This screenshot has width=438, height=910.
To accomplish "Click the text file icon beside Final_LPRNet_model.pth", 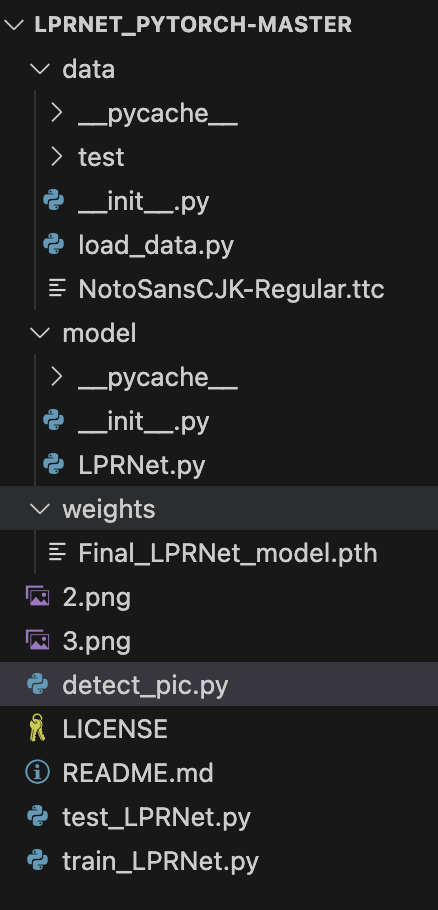I will pos(57,552).
